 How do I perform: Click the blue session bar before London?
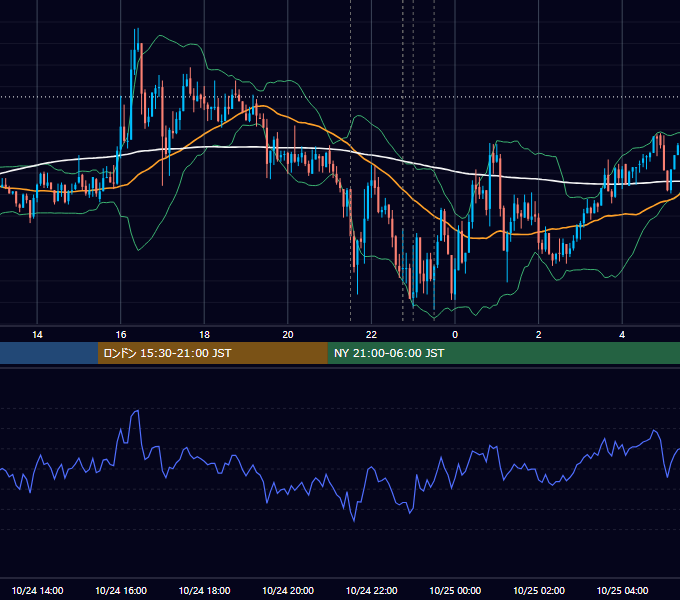[49, 353]
